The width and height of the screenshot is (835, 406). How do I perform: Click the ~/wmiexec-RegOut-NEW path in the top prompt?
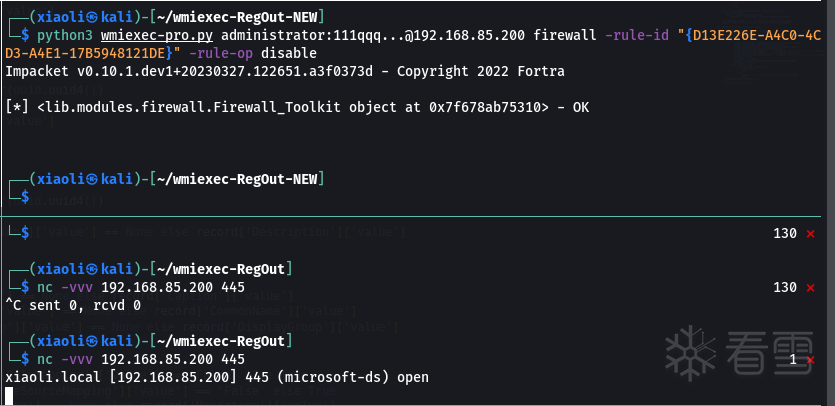(x=237, y=19)
